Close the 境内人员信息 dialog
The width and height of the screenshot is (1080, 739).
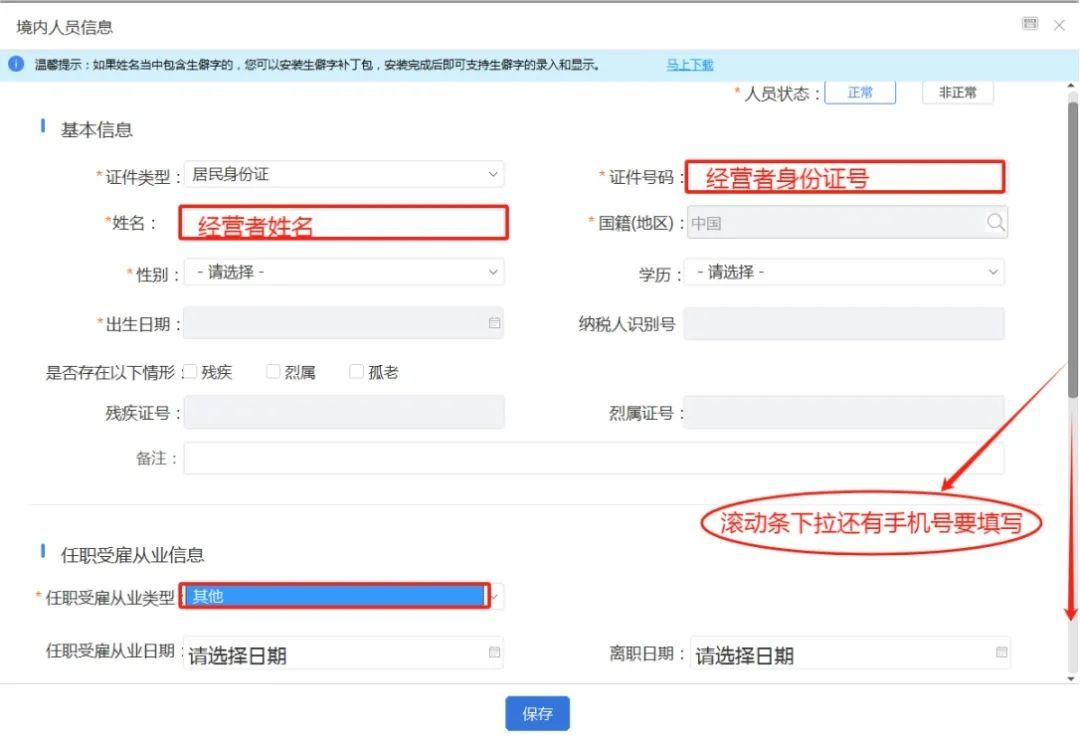click(x=1059, y=25)
